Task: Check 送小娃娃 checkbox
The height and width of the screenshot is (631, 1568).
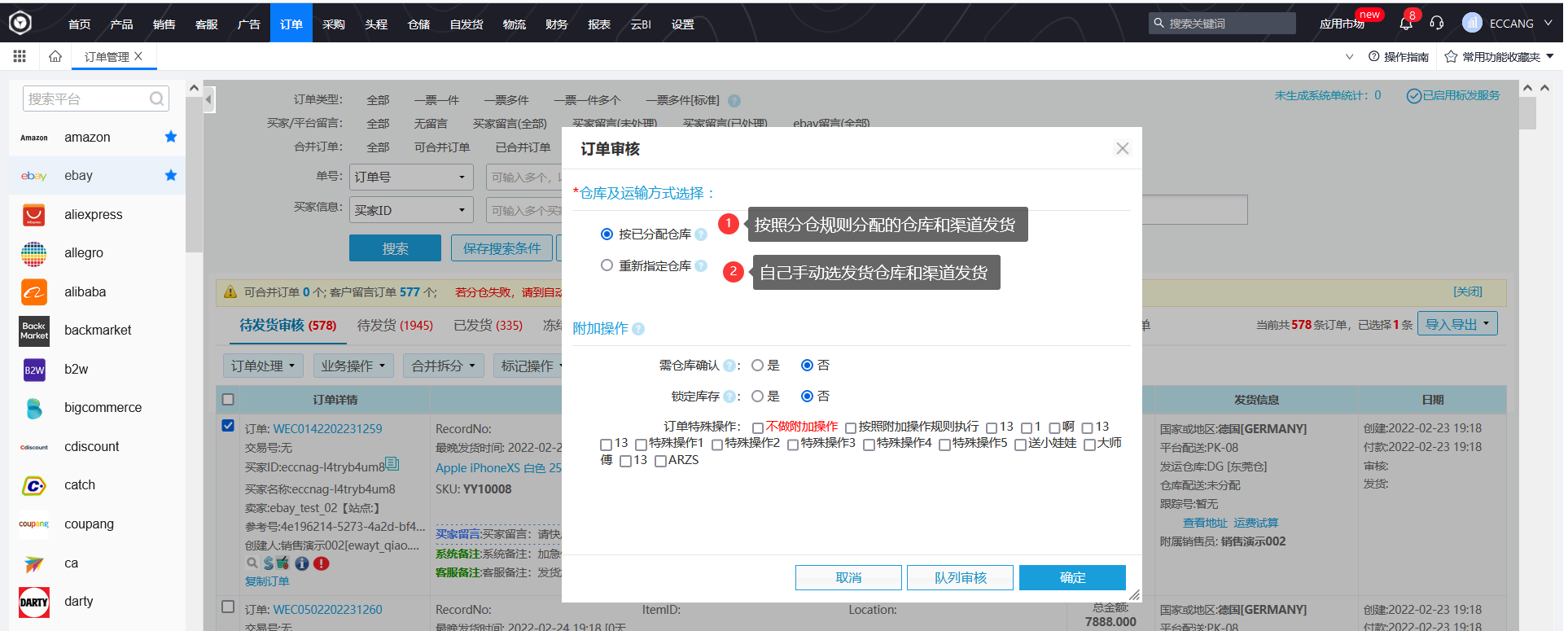Action: 1020,445
